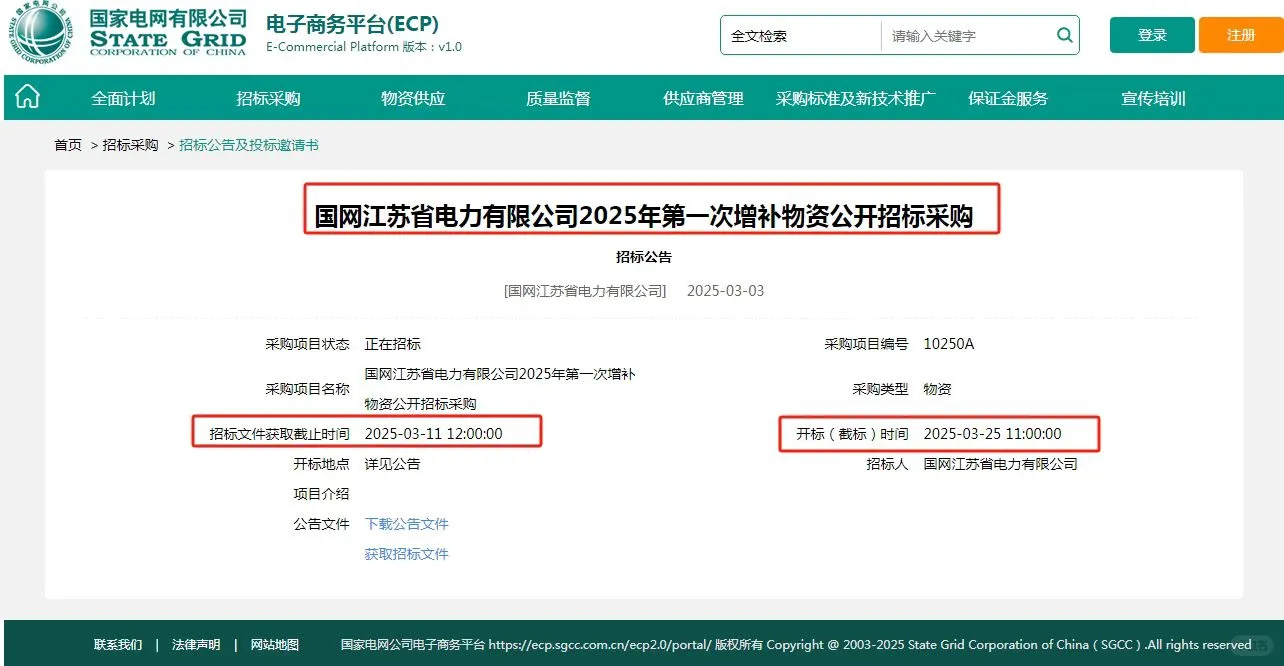Click the 项目介绍 label
This screenshot has width=1284, height=666.
(321, 494)
